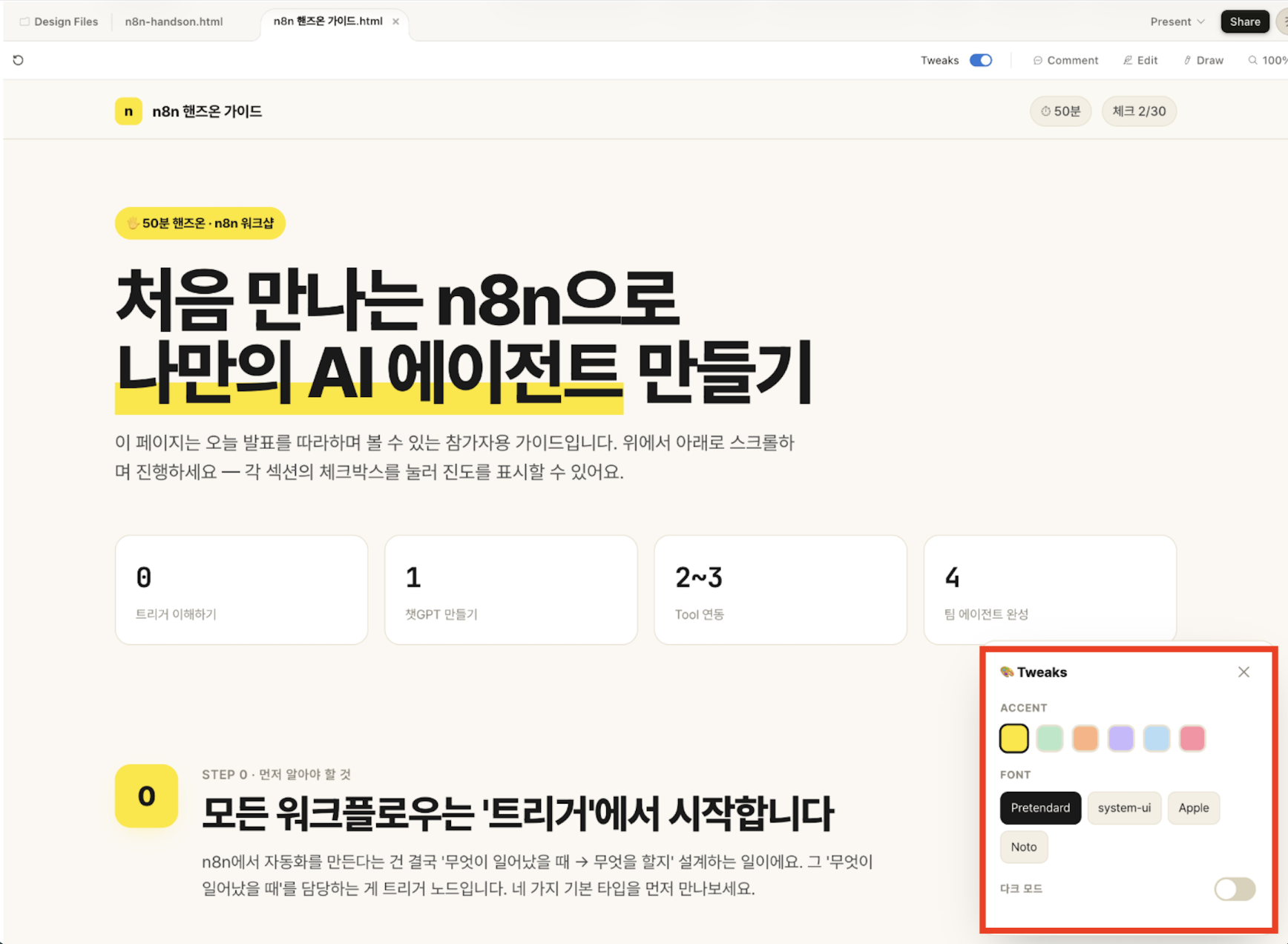Activate the Draw tool
The image size is (1288, 944).
point(1203,60)
